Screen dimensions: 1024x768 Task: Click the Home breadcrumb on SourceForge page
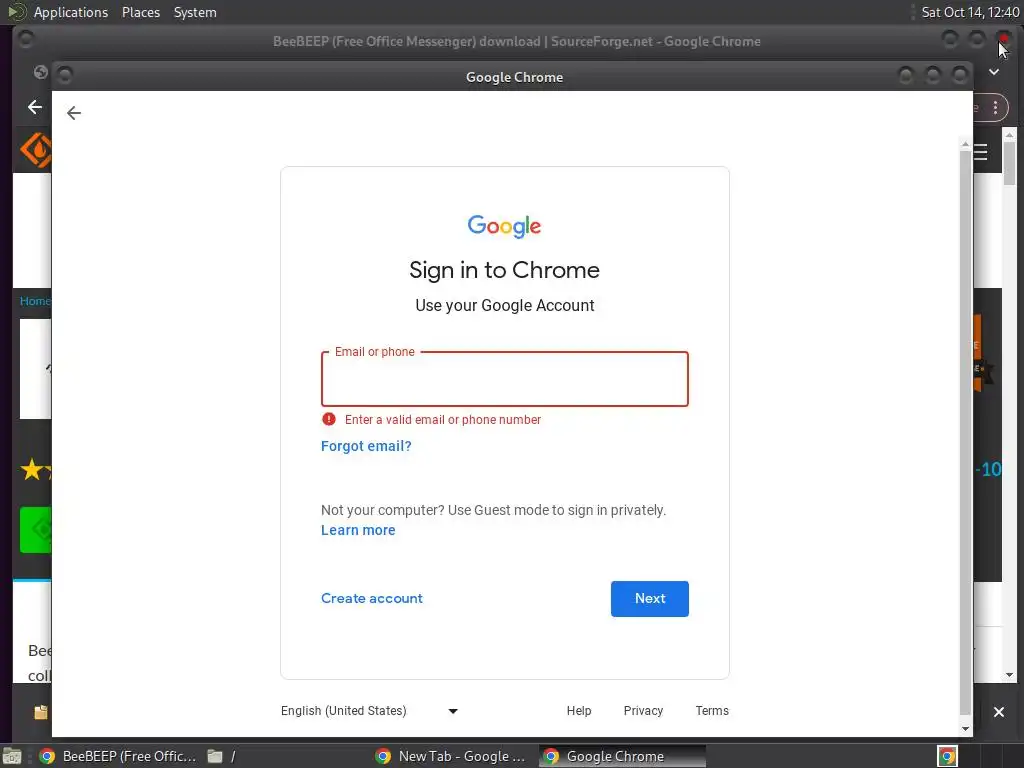[35, 301]
